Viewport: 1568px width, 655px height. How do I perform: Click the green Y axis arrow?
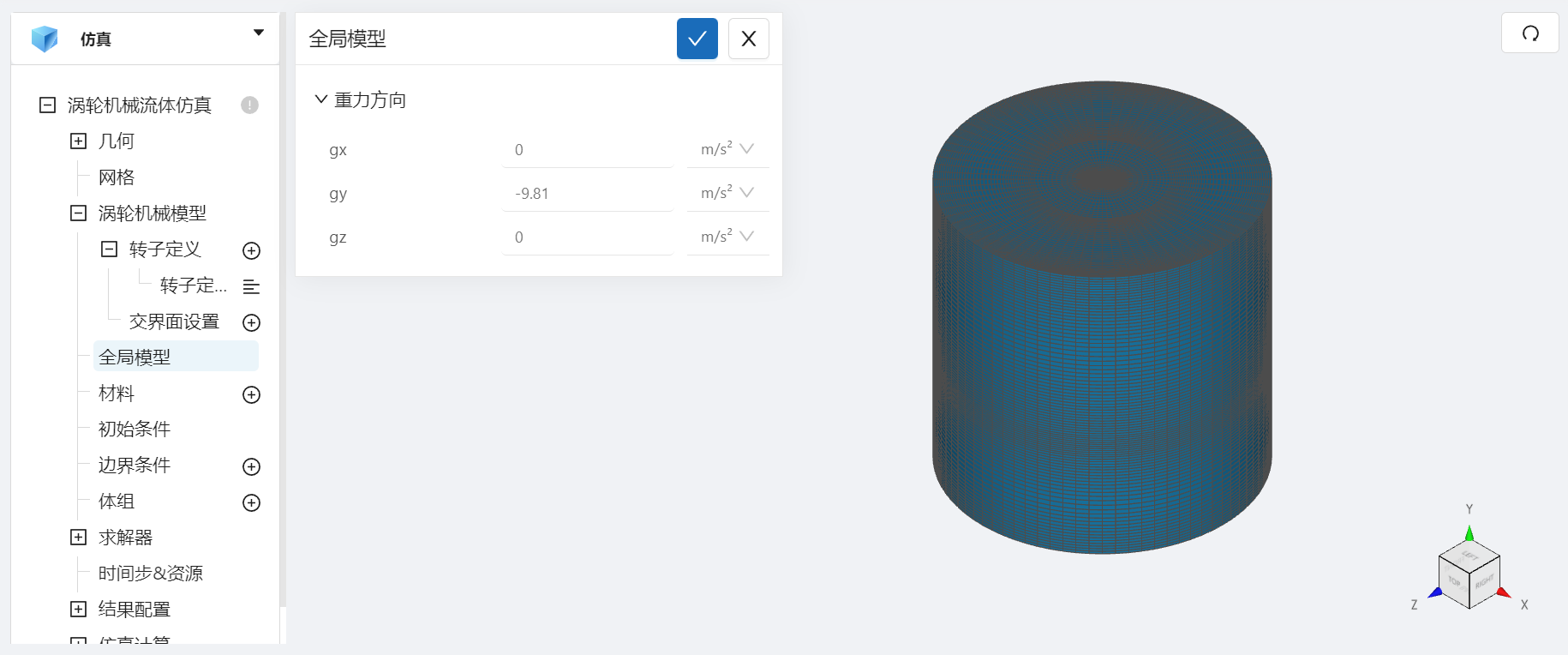coord(1469,533)
